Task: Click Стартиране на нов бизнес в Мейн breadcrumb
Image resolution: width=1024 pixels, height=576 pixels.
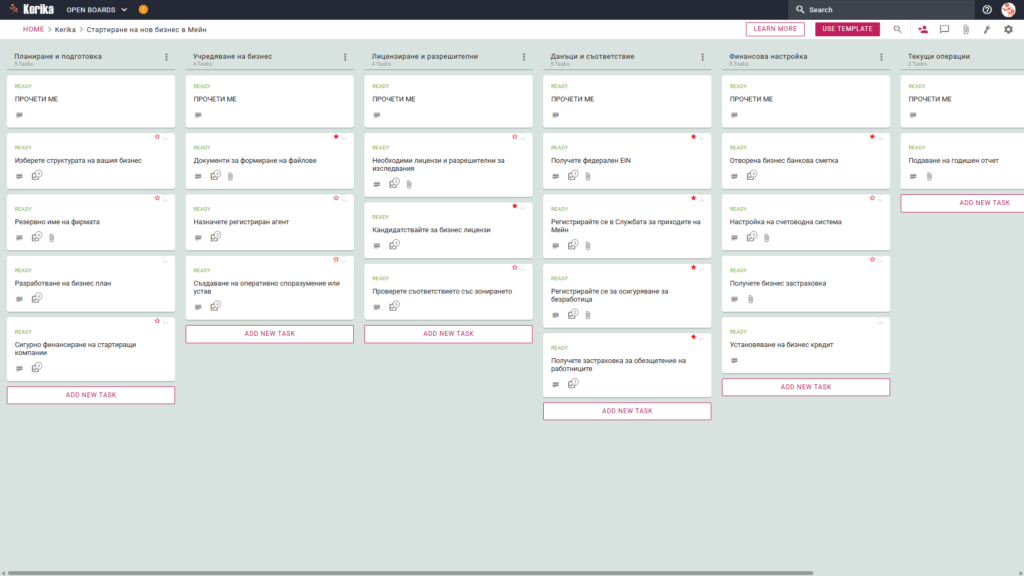Action: (x=146, y=29)
